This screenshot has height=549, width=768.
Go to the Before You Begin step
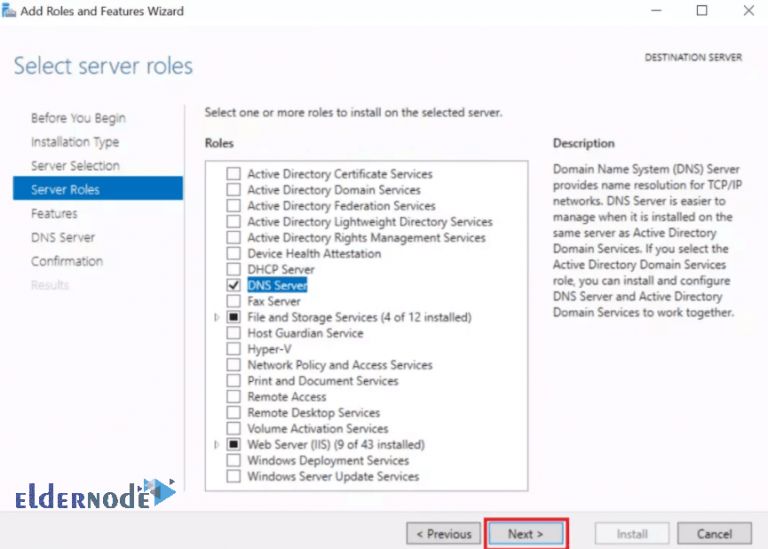[78, 118]
